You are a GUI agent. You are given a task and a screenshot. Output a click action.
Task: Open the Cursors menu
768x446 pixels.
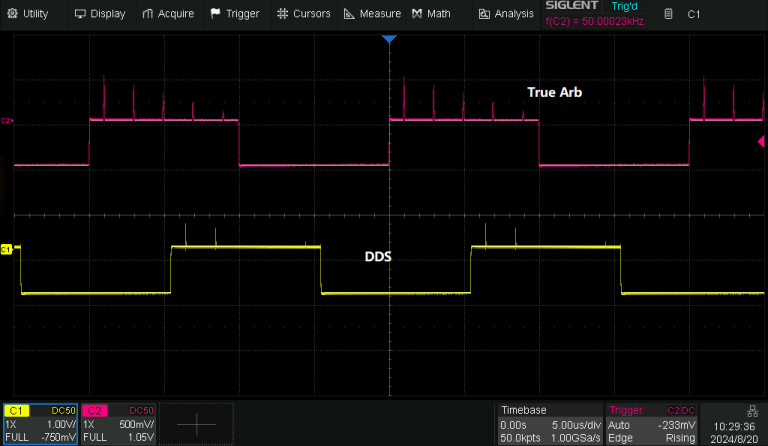tap(303, 14)
